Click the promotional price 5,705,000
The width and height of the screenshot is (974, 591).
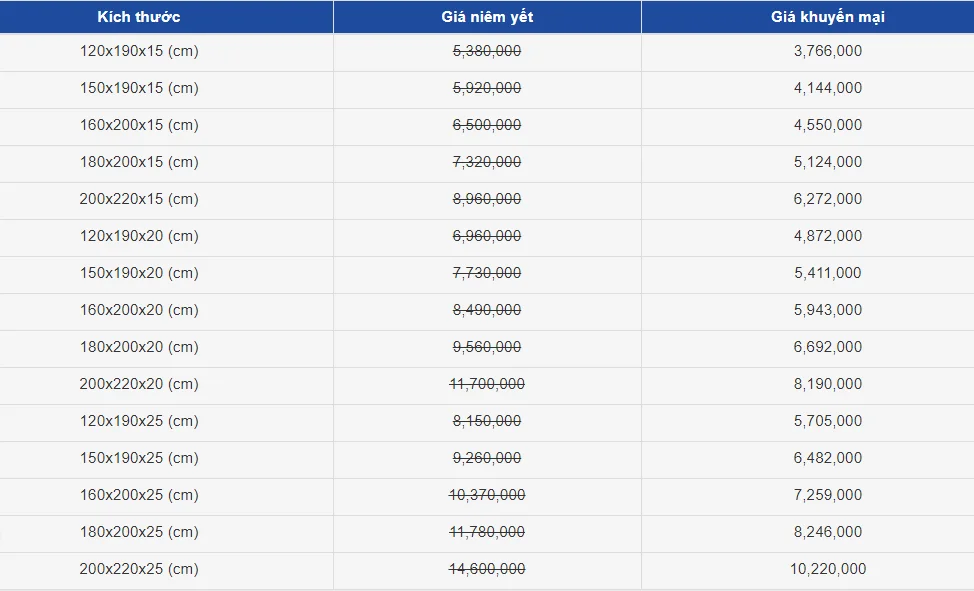[828, 421]
